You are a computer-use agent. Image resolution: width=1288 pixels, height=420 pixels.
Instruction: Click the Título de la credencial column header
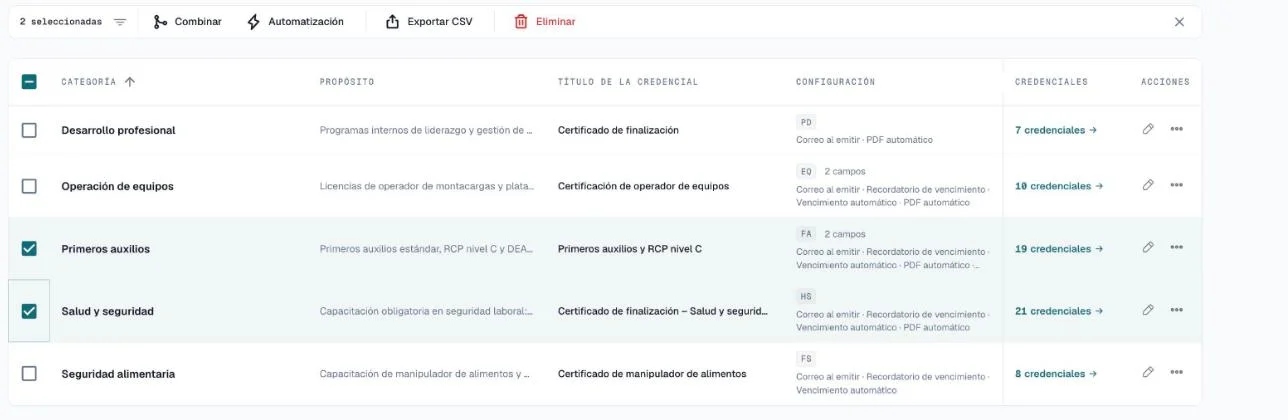[x=628, y=82]
